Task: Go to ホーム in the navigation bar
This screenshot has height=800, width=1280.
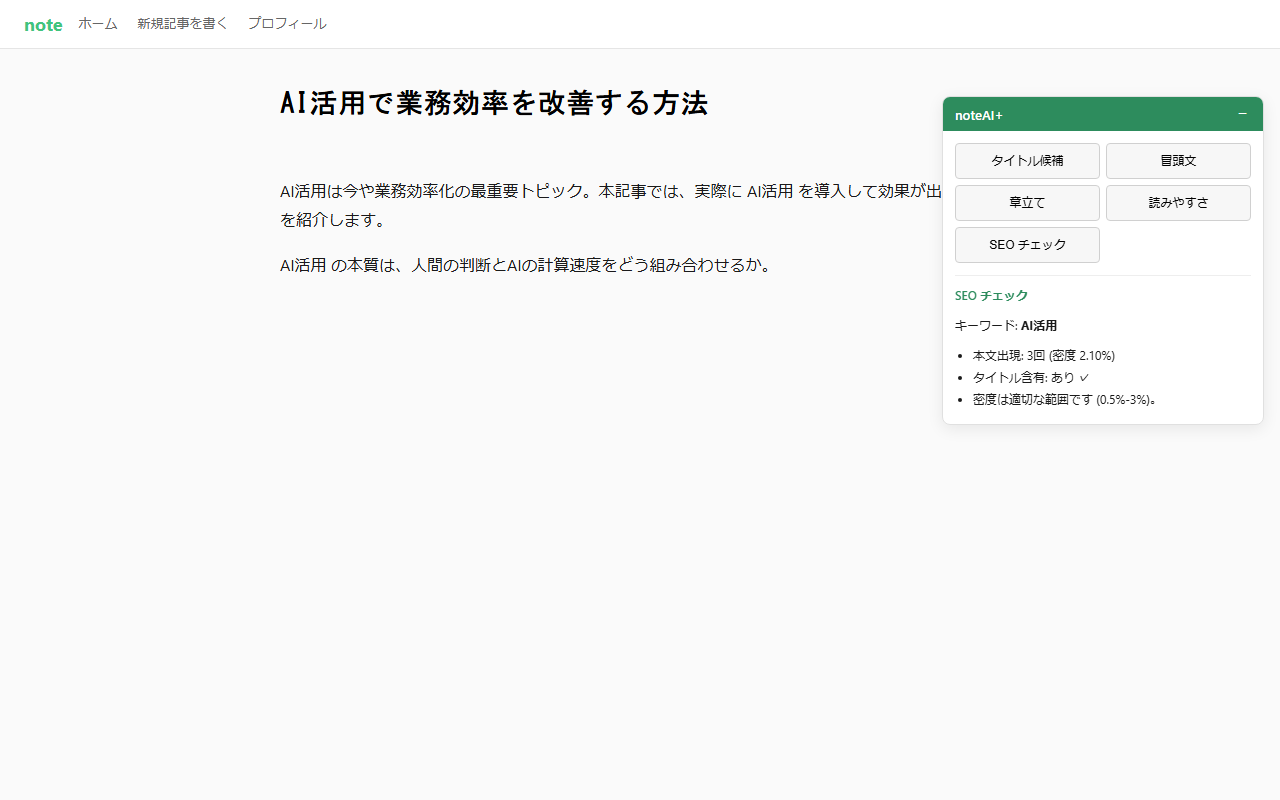Action: [98, 24]
